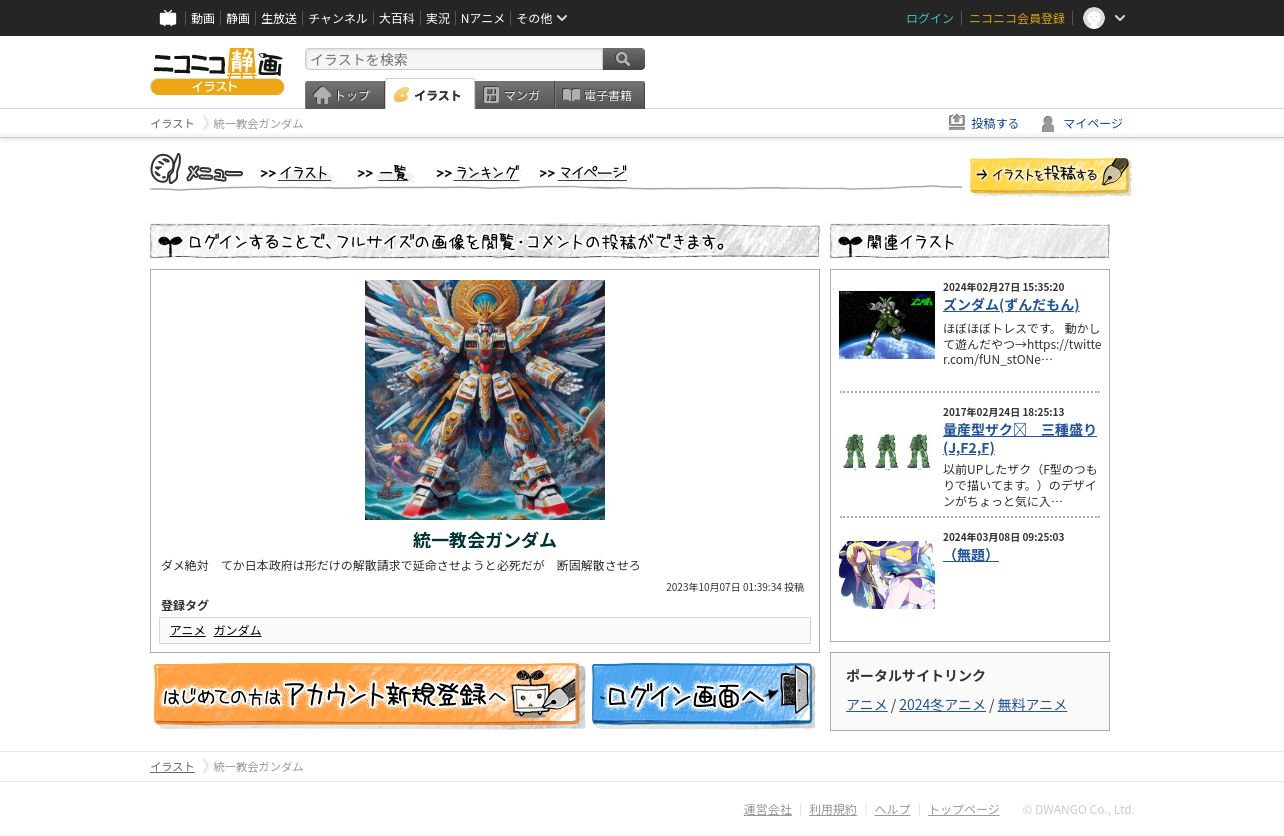Expand the その他 dropdown
The image size is (1284, 836).
[x=542, y=18]
